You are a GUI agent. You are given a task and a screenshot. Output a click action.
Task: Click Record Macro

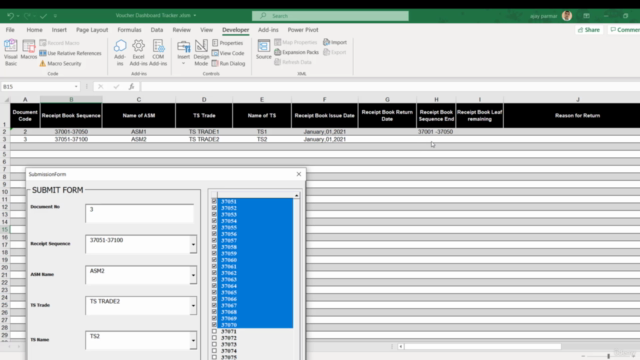[x=60, y=43]
